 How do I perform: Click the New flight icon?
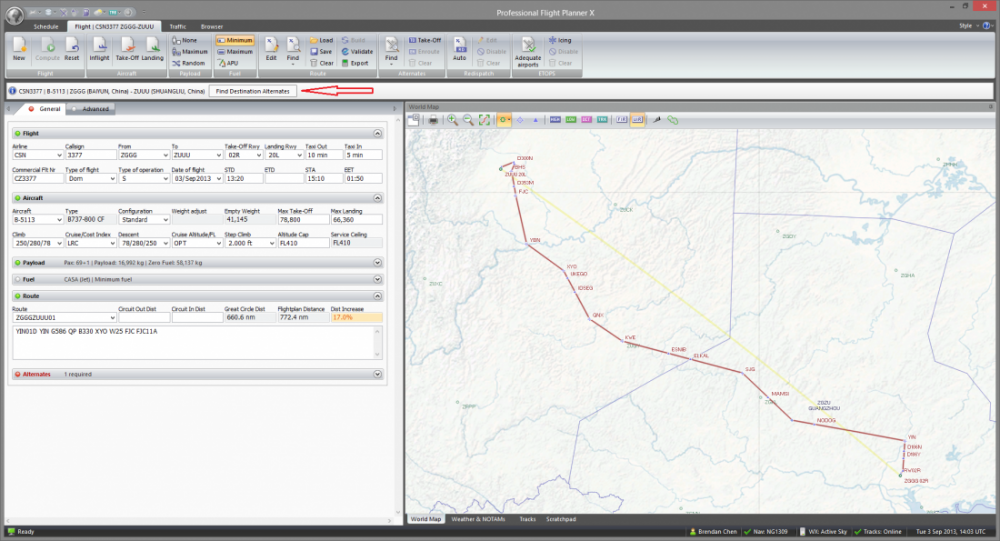(19, 49)
